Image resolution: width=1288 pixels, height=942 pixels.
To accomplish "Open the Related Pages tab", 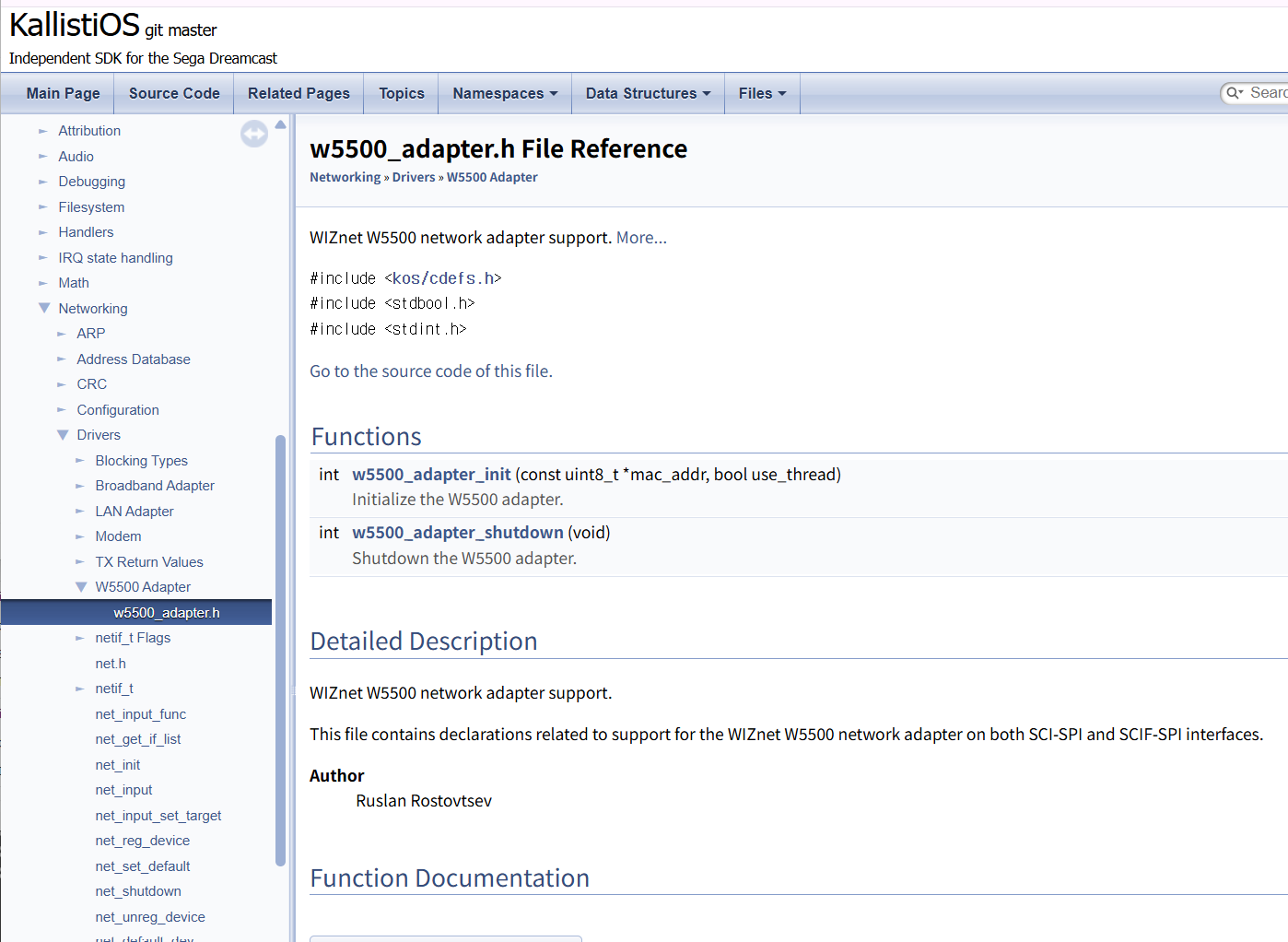I will click(x=299, y=93).
